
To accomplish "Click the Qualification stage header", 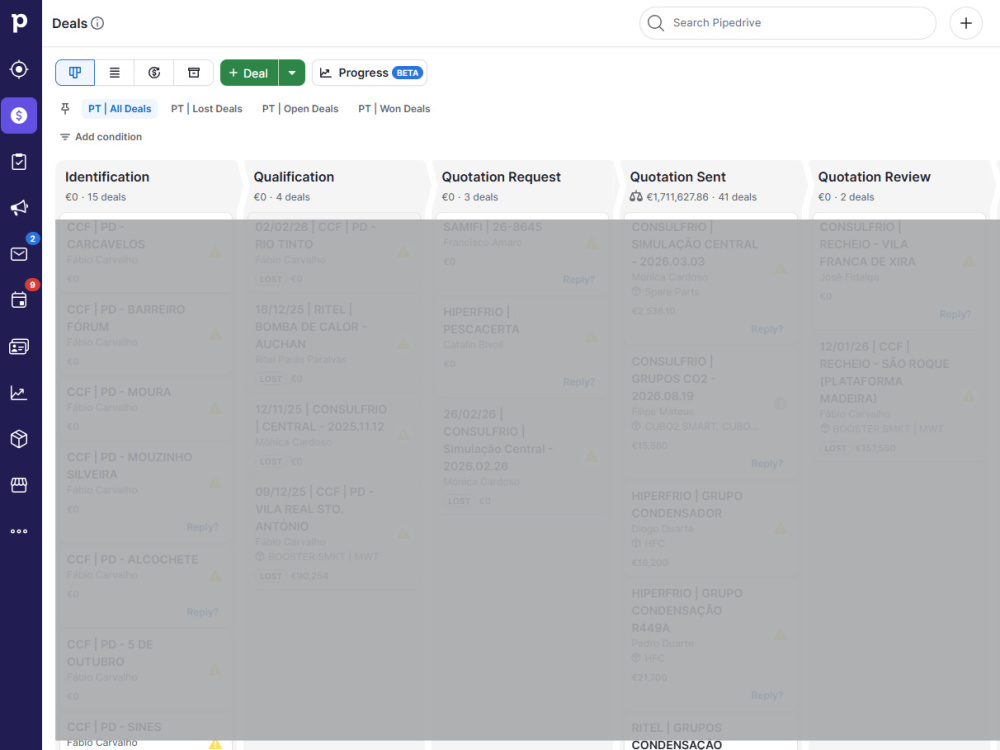I will (x=294, y=177).
